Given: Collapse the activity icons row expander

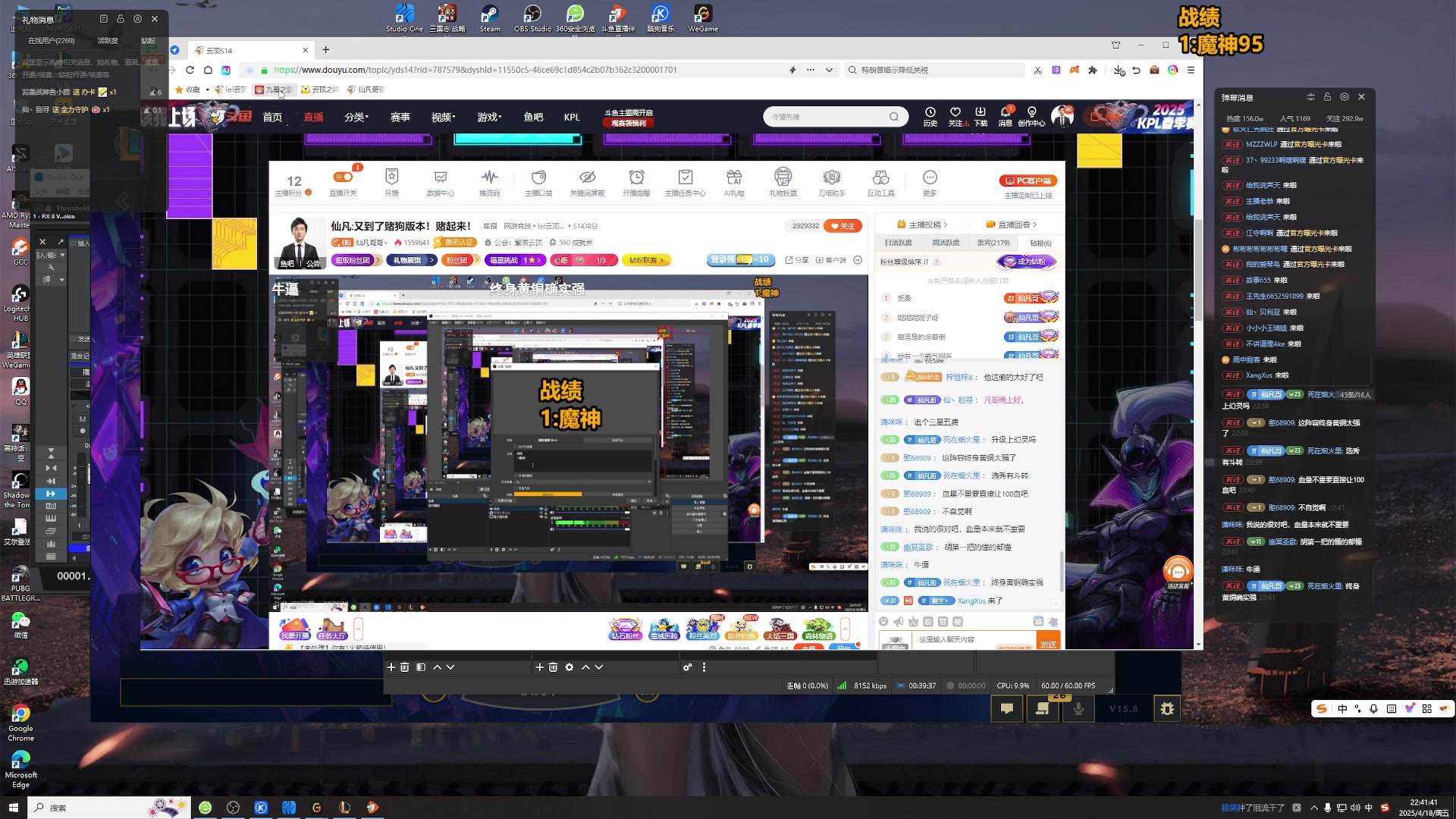Looking at the screenshot, I should [845, 629].
